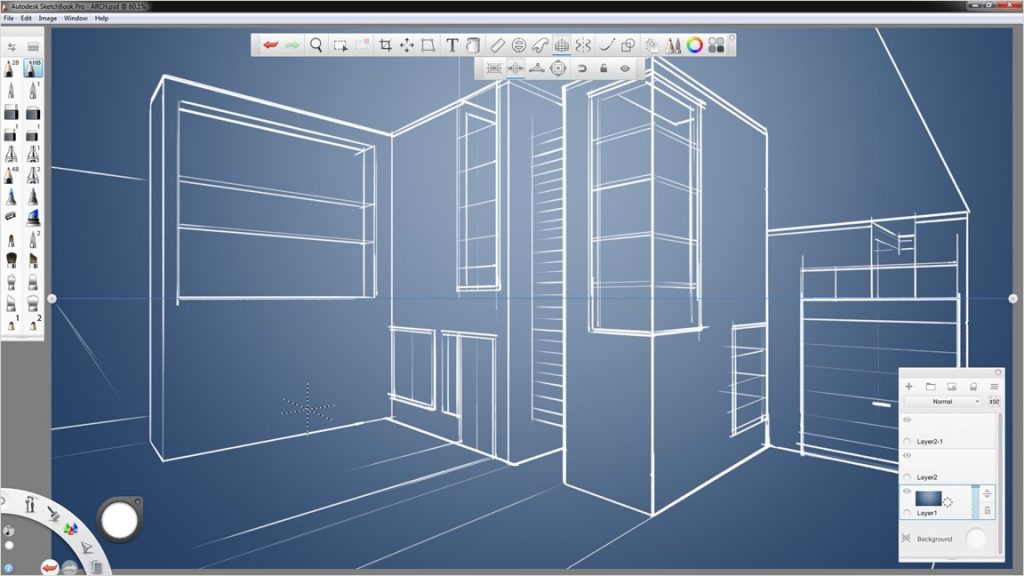Open the Perspective guide tool
Image resolution: width=1024 pixels, height=576 pixels.
pos(561,45)
